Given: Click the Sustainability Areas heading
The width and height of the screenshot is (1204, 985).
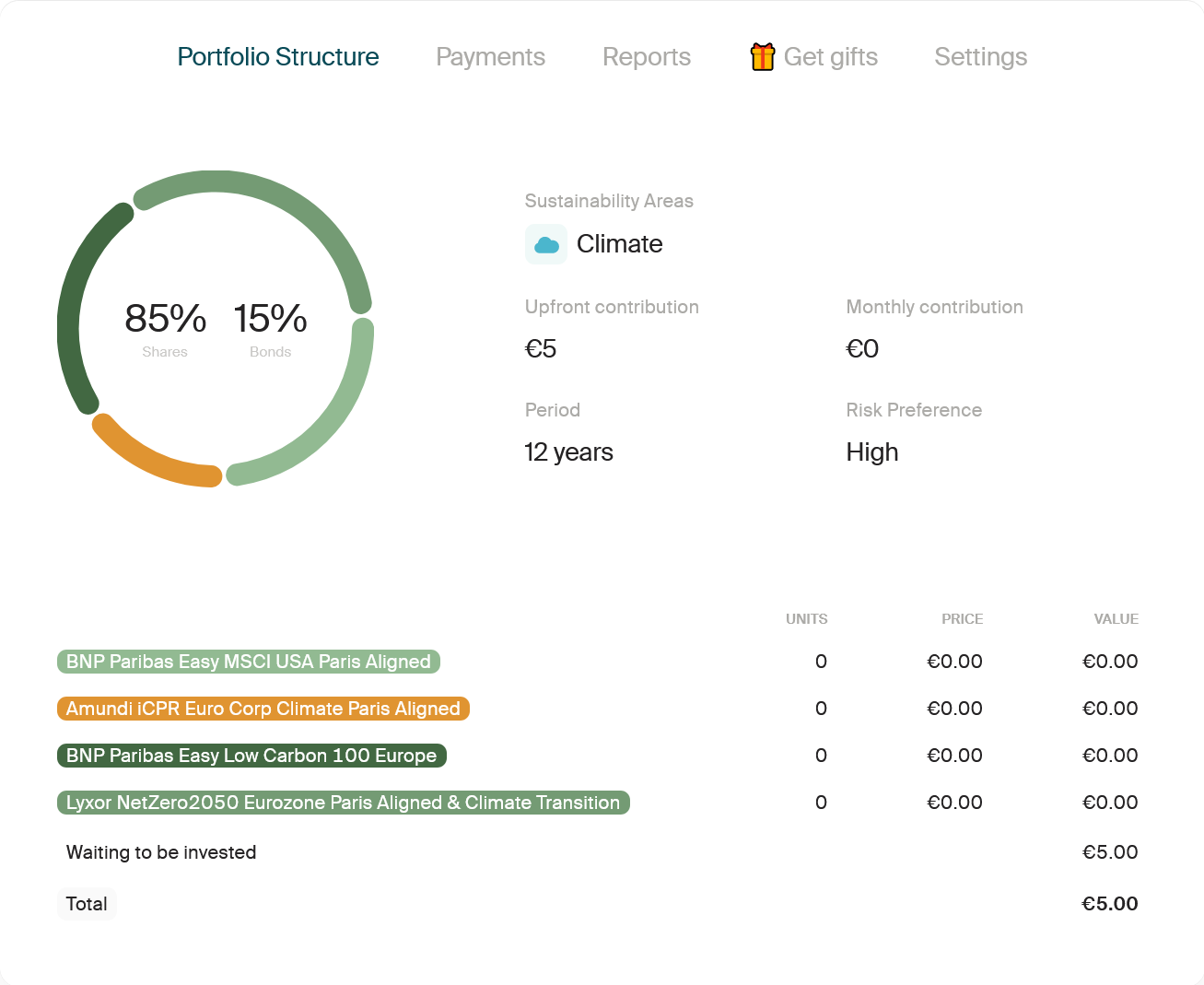Looking at the screenshot, I should click(x=609, y=201).
